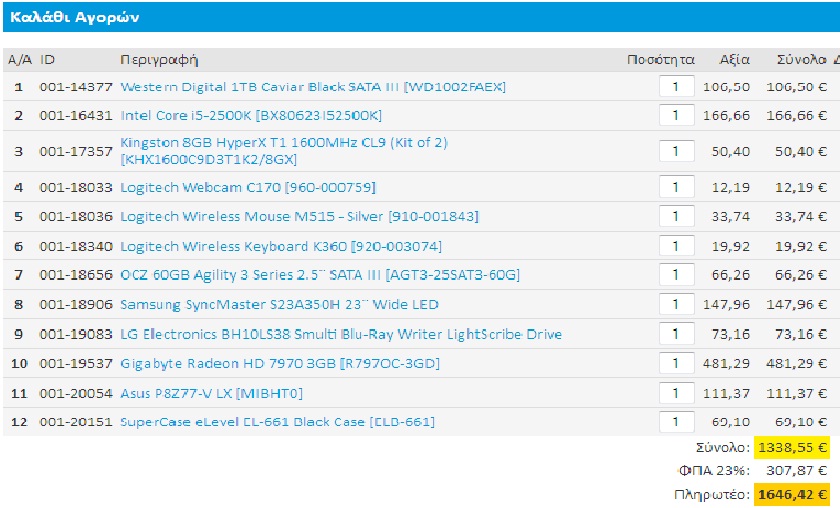Select product ID 001-19537
This screenshot has width=840, height=508.
click(x=76, y=364)
